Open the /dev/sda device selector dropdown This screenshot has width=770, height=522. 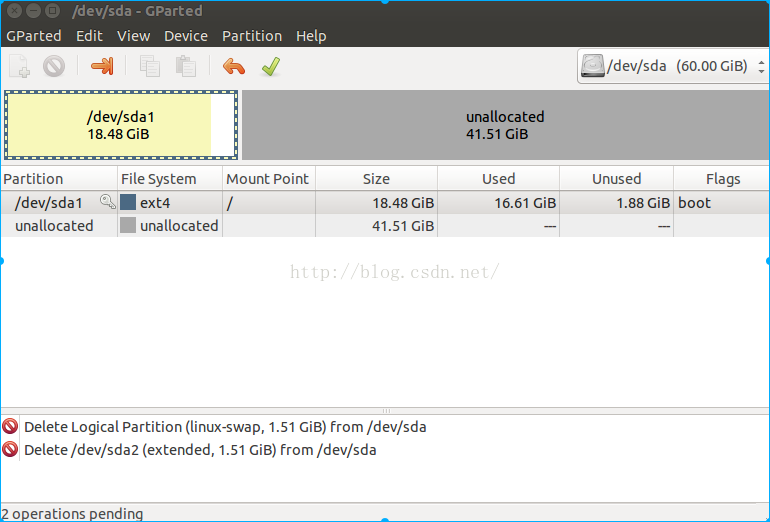[x=673, y=66]
